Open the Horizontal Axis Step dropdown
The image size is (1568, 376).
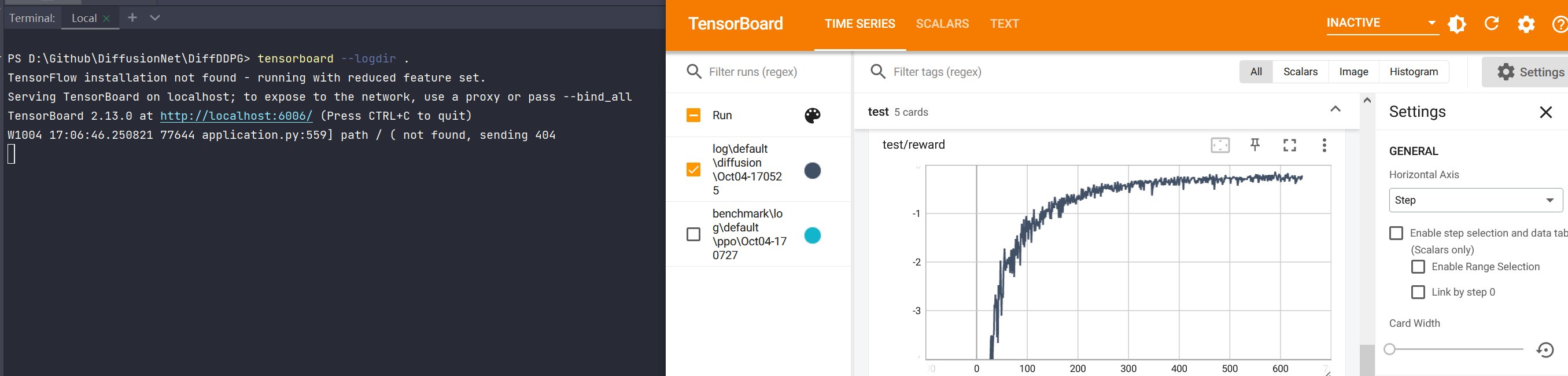tap(1475, 200)
